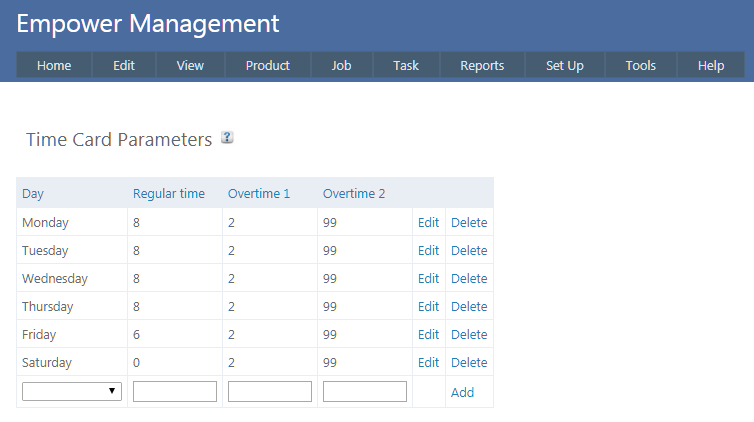Sort by the Day column header
This screenshot has height=422, width=754.
click(x=33, y=194)
